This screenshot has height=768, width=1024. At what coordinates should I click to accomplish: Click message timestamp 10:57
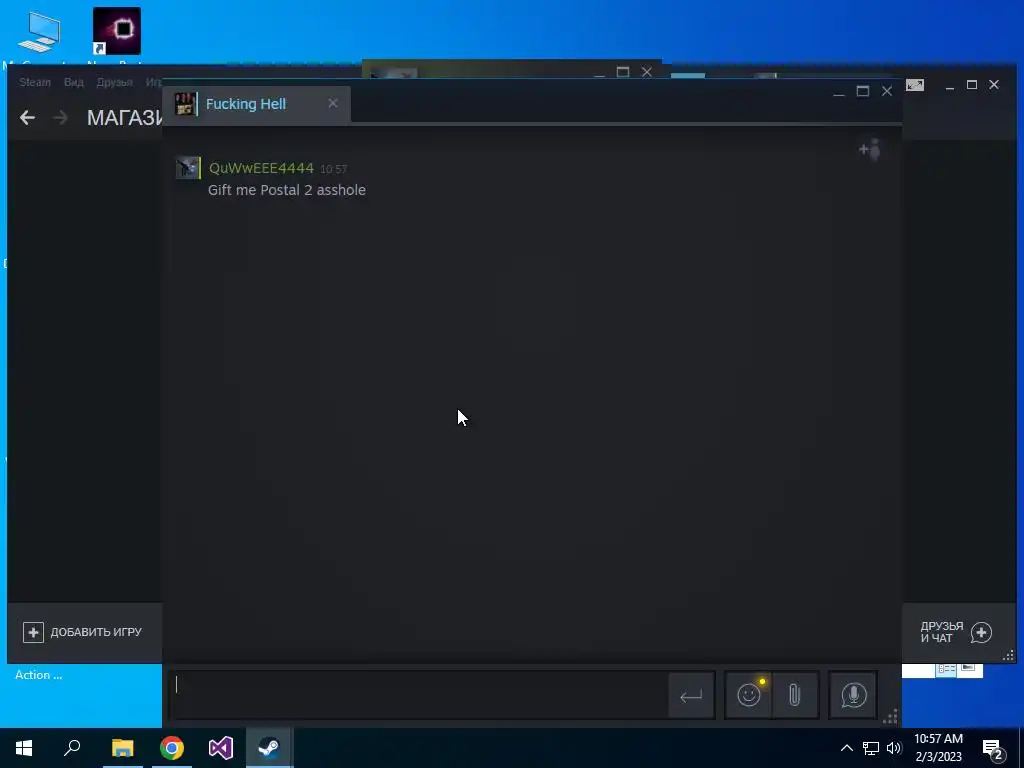point(334,169)
